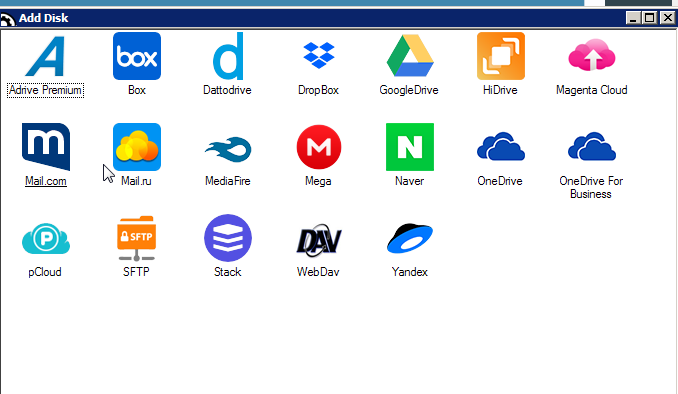Pick the red Mega icon

click(x=319, y=147)
